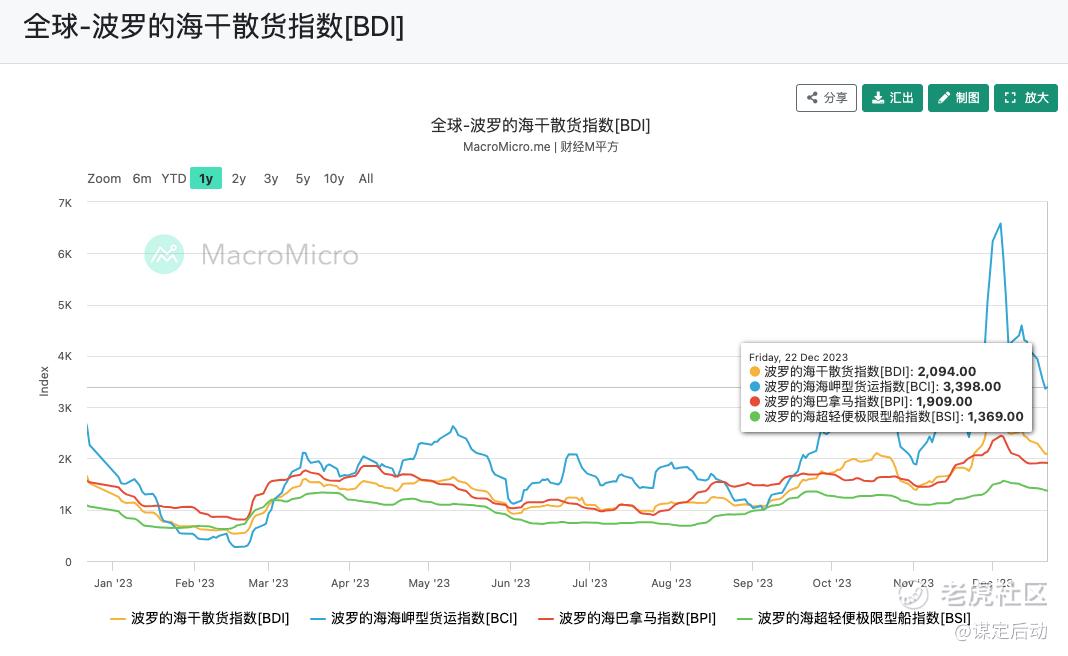Click the MacroMicro watermark logo

click(x=251, y=255)
